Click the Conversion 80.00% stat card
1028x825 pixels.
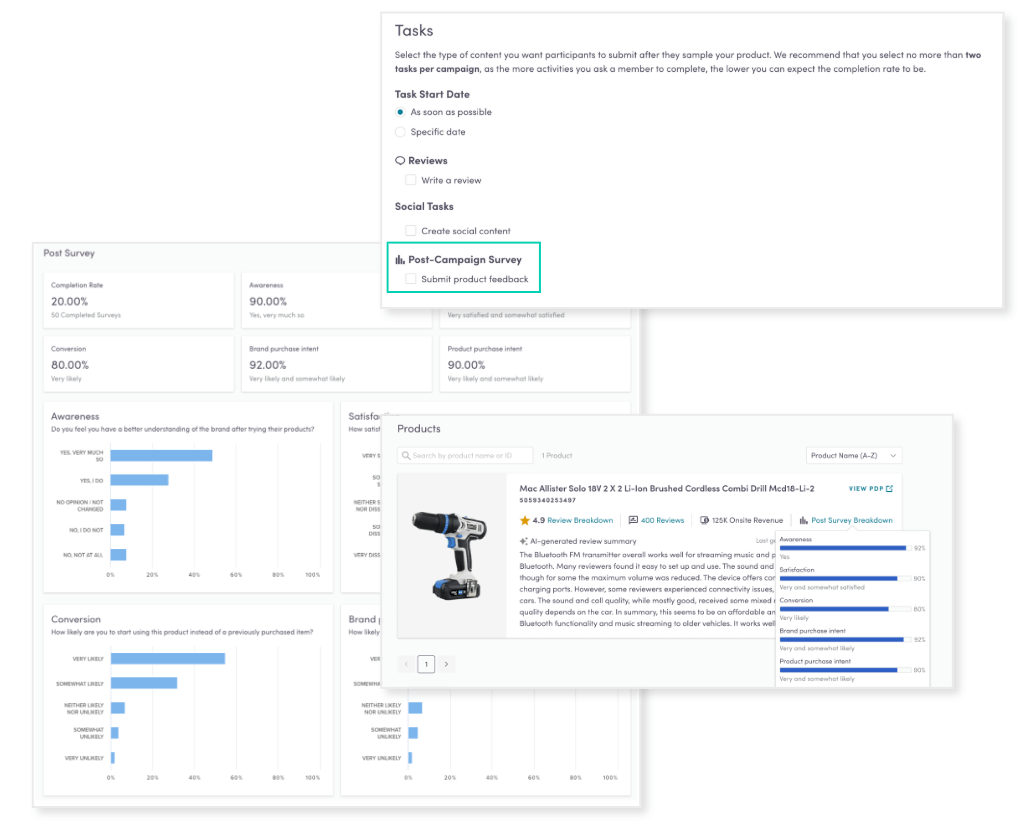pyautogui.click(x=138, y=364)
